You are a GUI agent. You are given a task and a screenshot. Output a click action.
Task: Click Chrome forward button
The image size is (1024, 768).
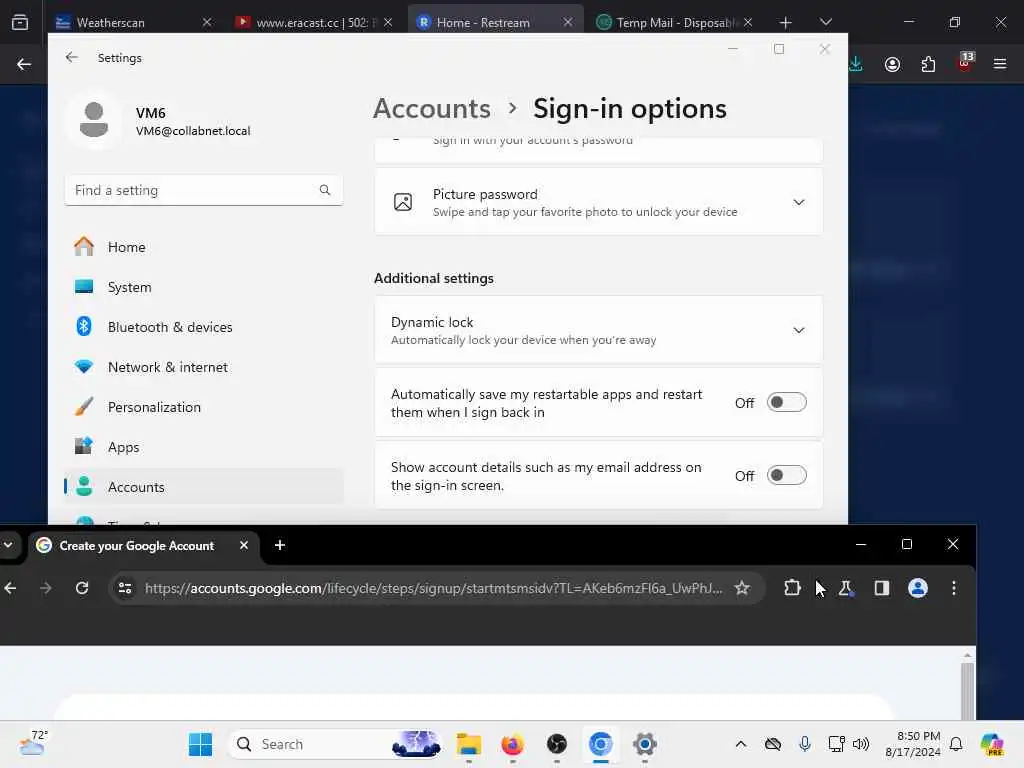point(46,588)
